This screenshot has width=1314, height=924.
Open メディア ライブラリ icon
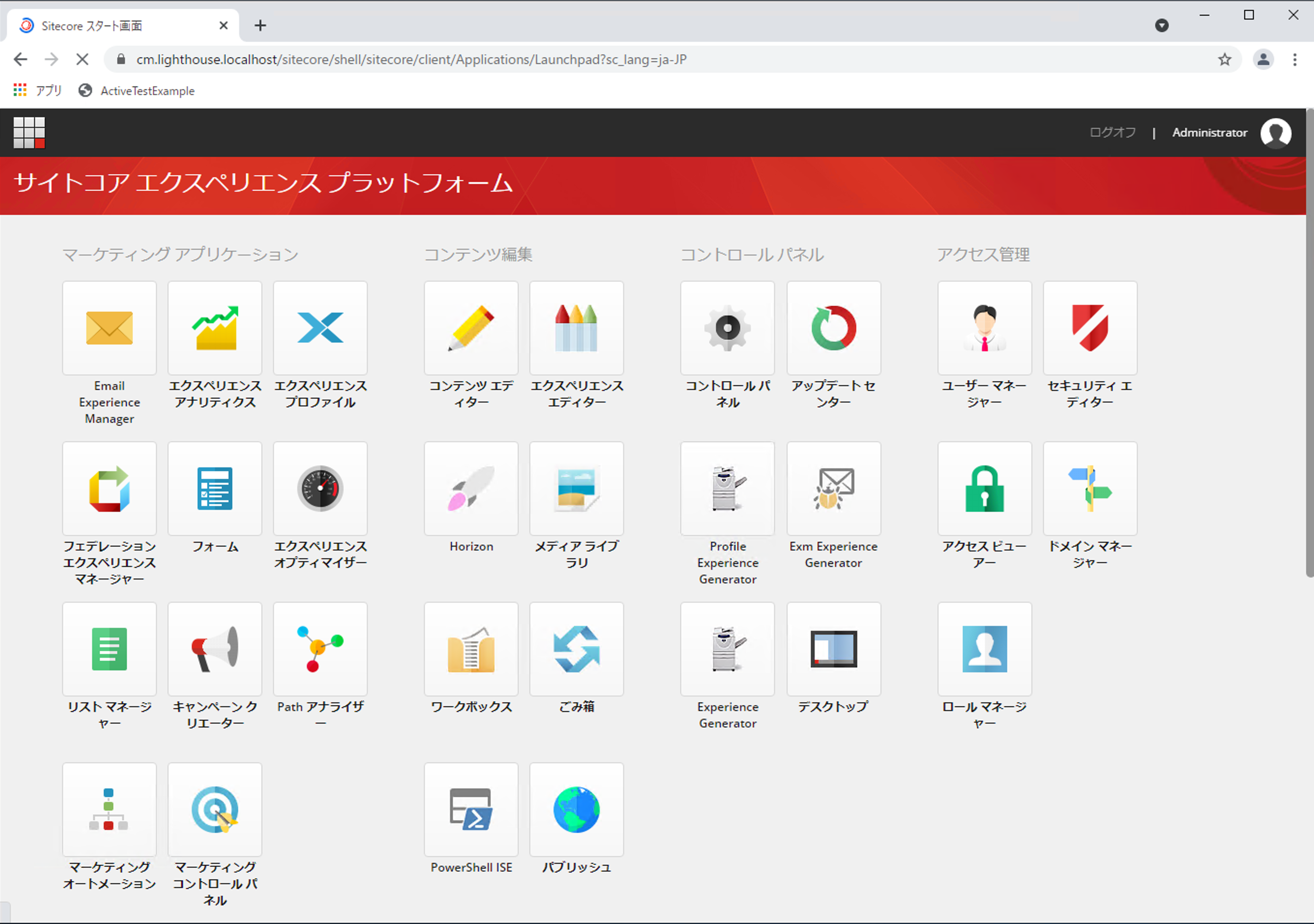click(x=576, y=489)
